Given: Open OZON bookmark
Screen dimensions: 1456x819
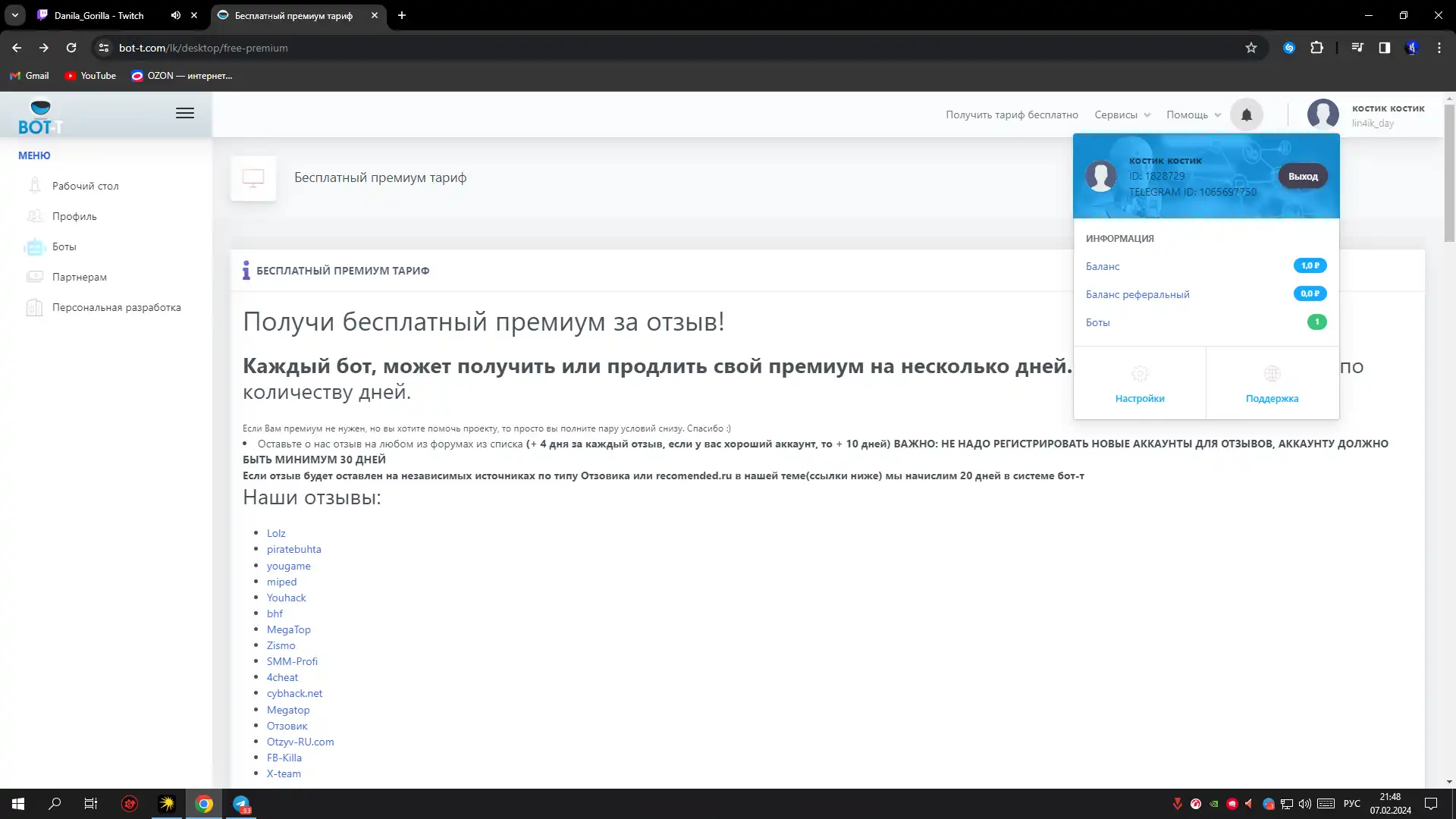Looking at the screenshot, I should 182,76.
